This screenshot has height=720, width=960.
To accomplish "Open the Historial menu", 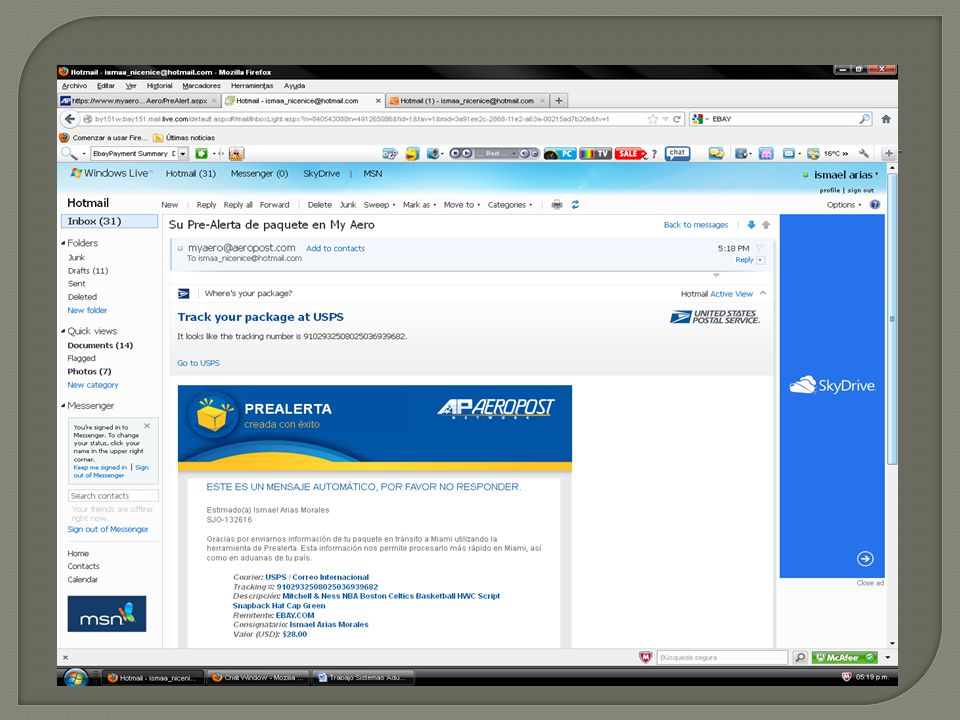I will [159, 86].
